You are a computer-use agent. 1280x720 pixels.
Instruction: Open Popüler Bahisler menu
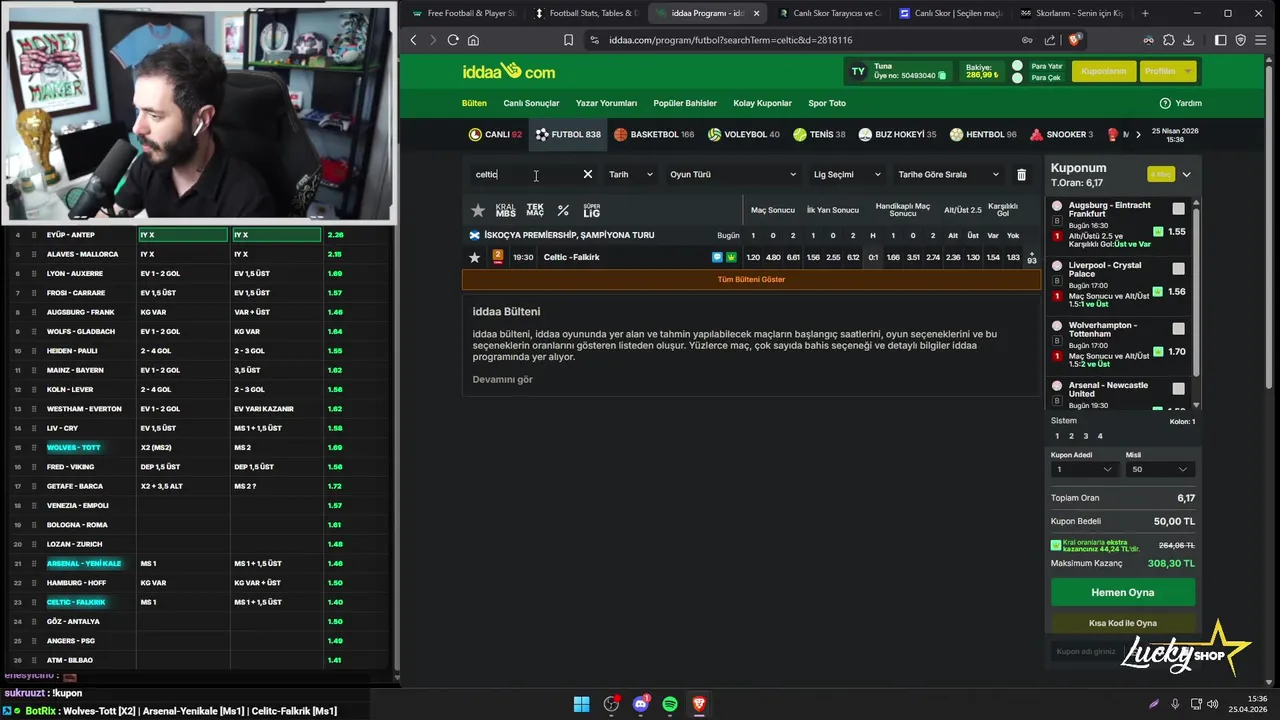click(685, 103)
